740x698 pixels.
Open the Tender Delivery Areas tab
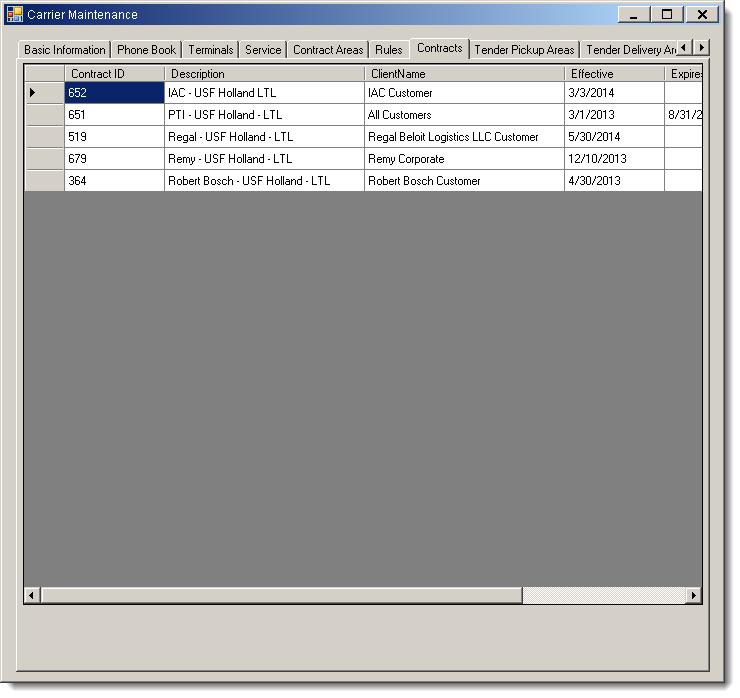pos(631,50)
